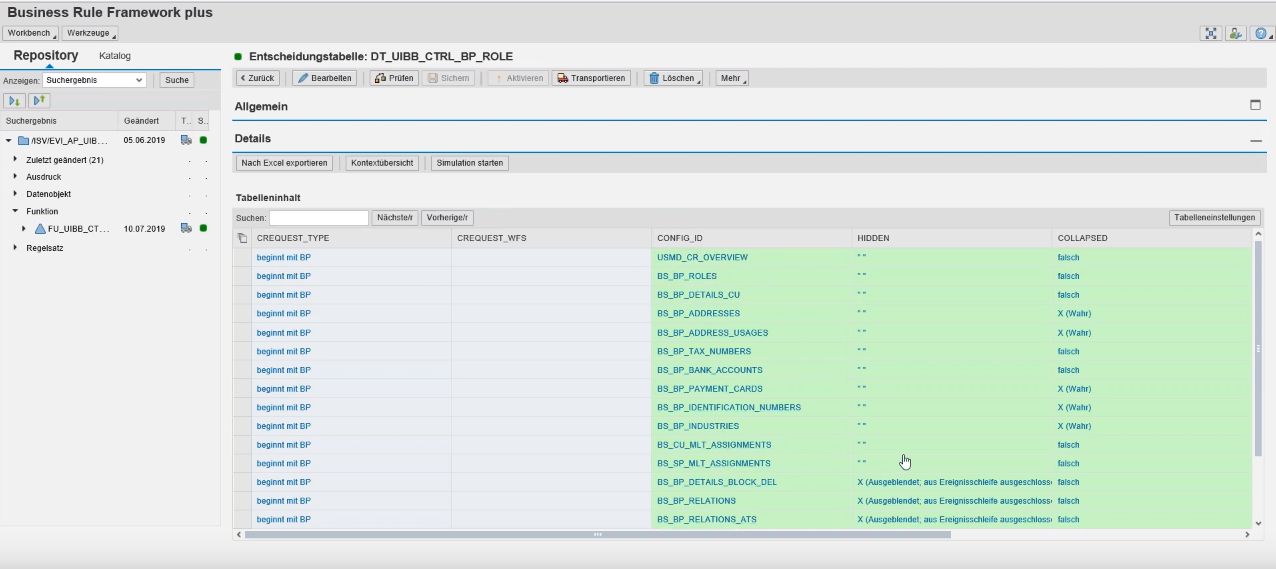Viewport: 1276px width, 569px height.
Task: Click the expand all nodes icon in Repository
Action: coord(14,101)
